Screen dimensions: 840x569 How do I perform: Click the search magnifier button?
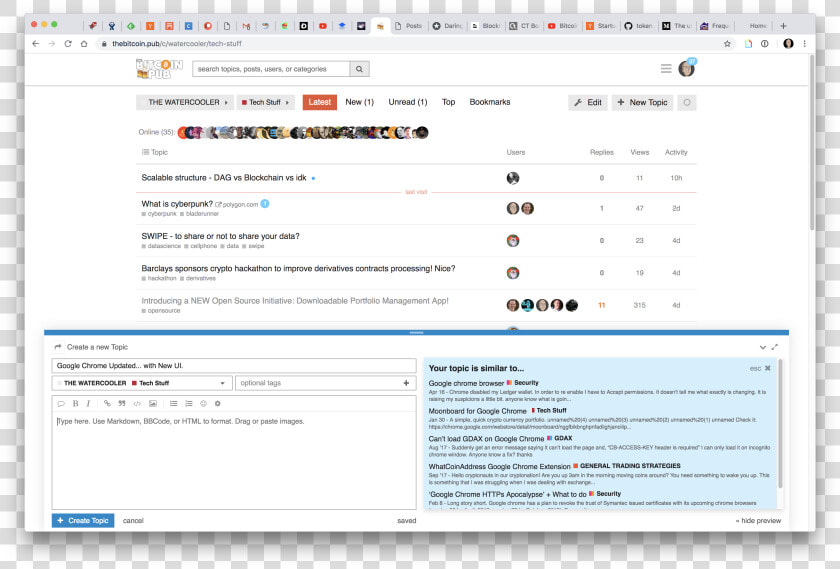(x=359, y=69)
